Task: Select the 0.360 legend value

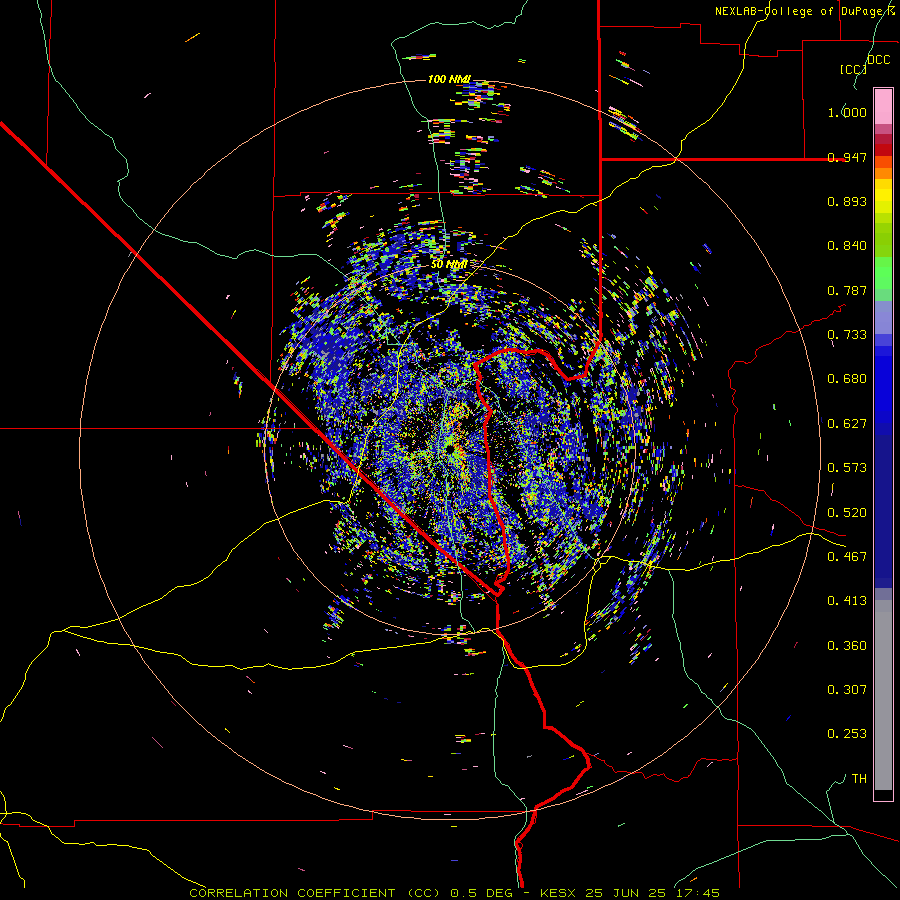Action: 847,646
